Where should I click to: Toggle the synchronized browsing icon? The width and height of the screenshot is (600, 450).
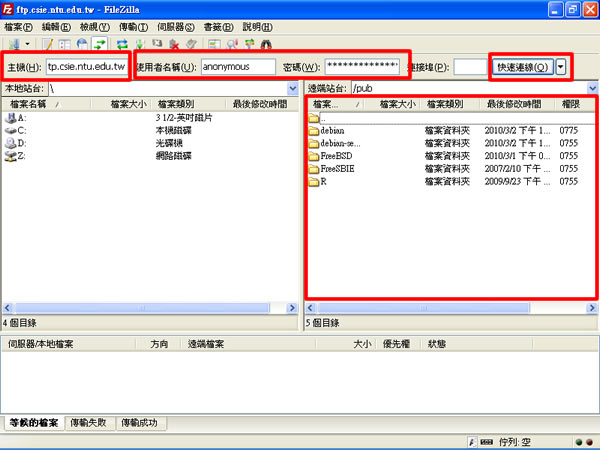tap(249, 44)
